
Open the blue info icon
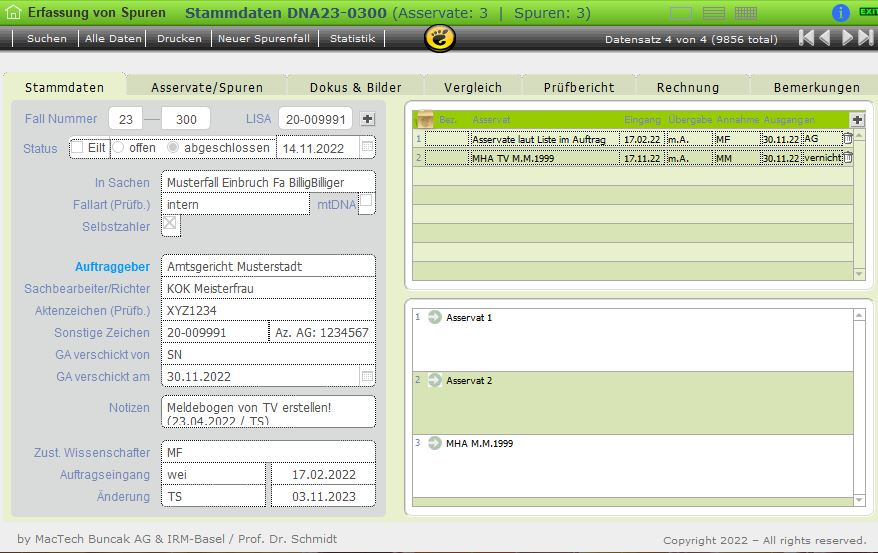[x=840, y=12]
